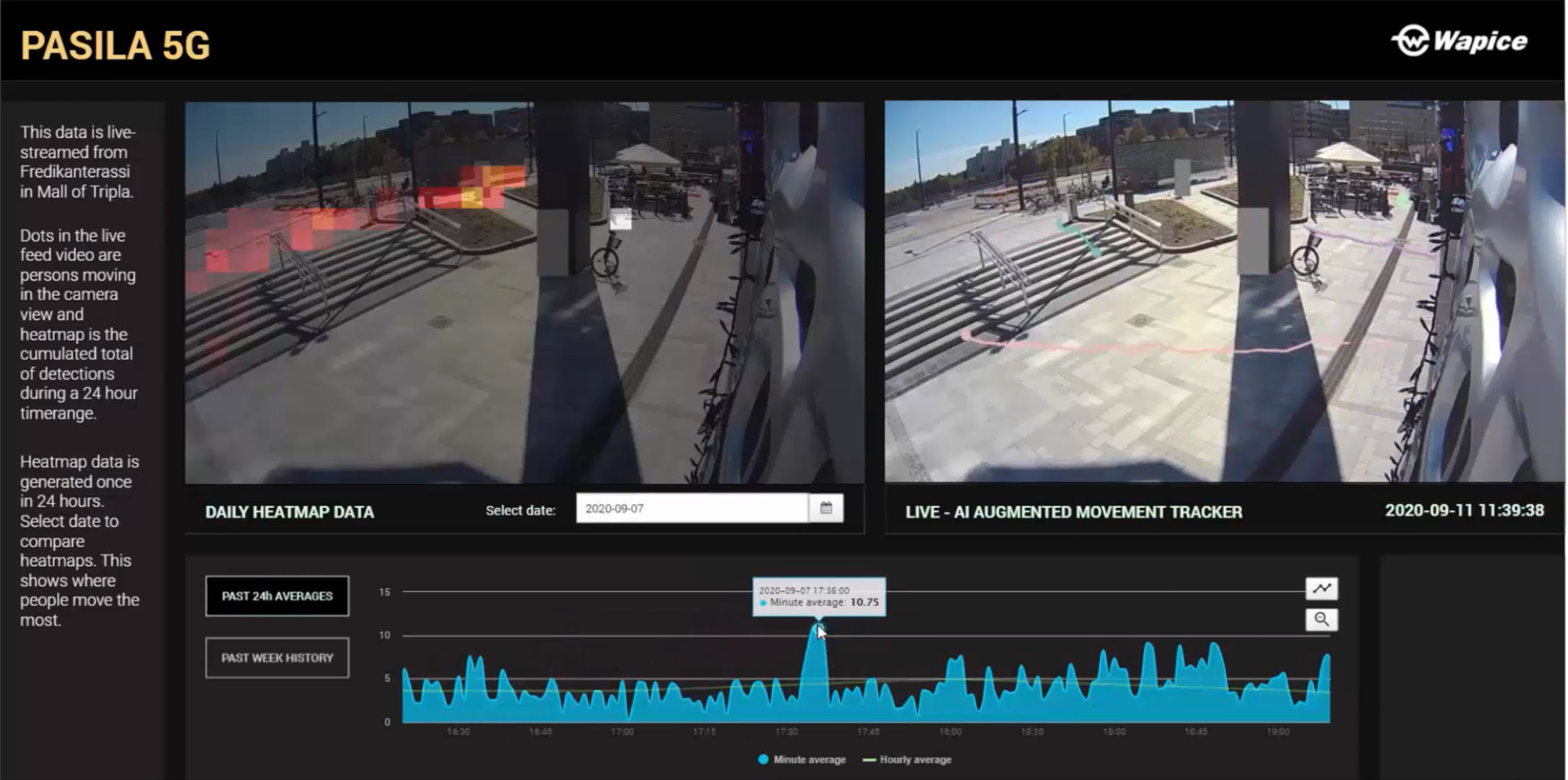Click the daily heatmap camera image
Viewport: 1568px width, 780px height.
525,293
